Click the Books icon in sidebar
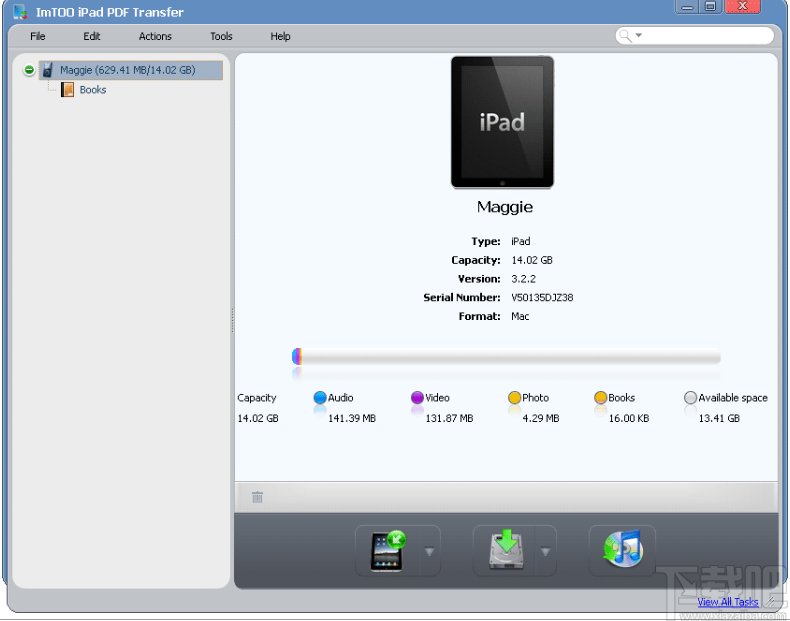This screenshot has width=790, height=621. (67, 90)
